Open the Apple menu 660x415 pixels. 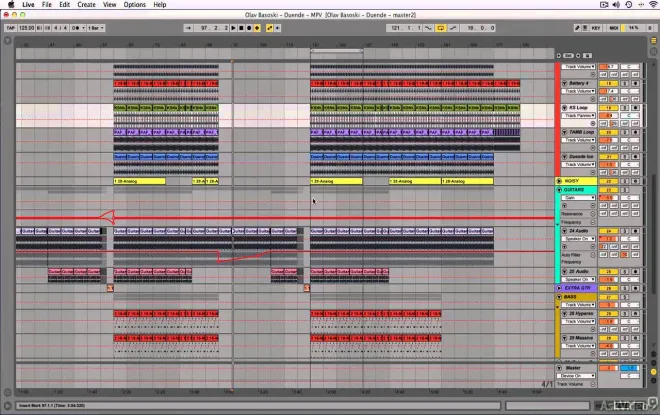(x=11, y=5)
